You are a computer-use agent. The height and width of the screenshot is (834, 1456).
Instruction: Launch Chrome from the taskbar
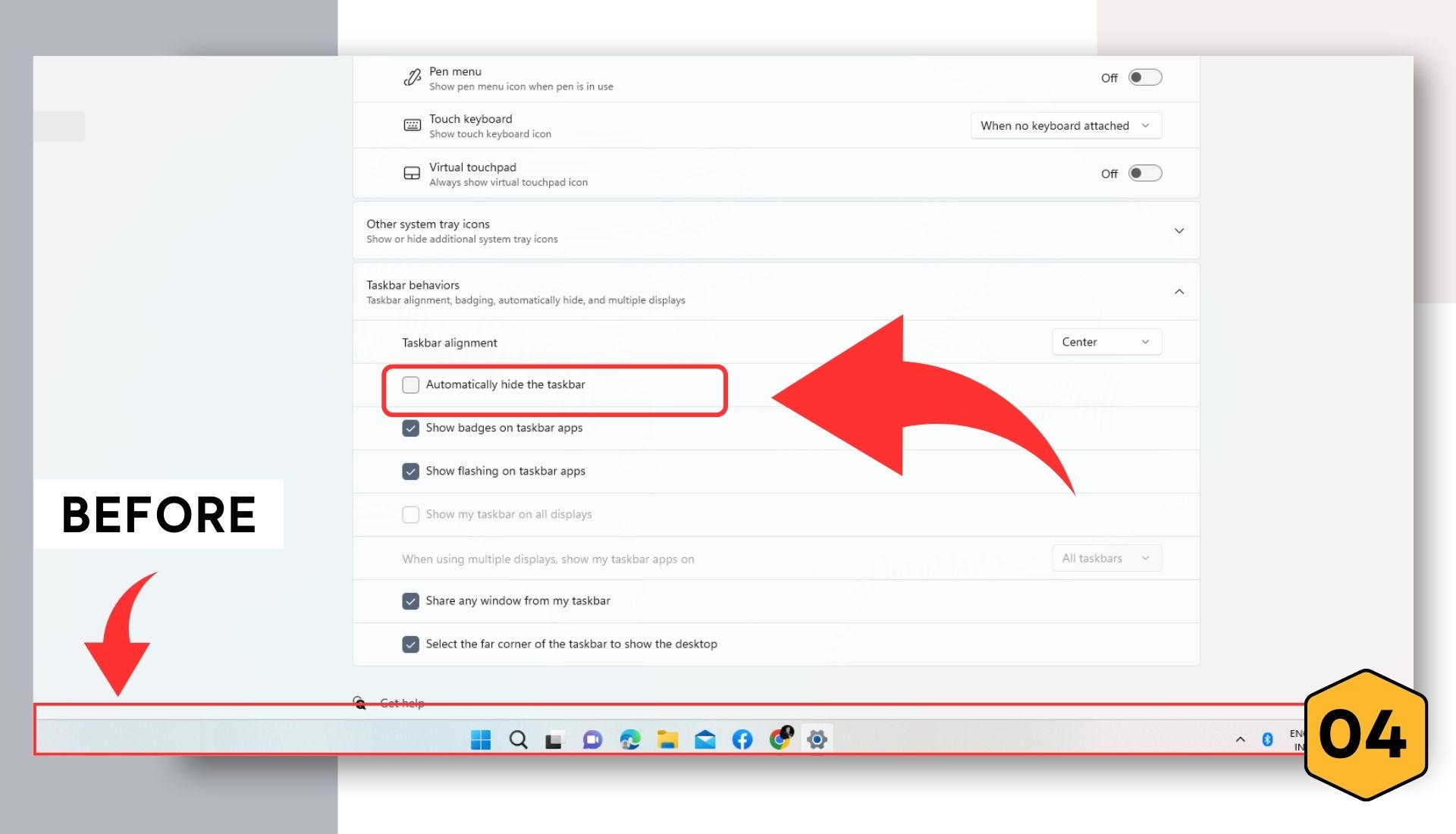click(x=780, y=738)
